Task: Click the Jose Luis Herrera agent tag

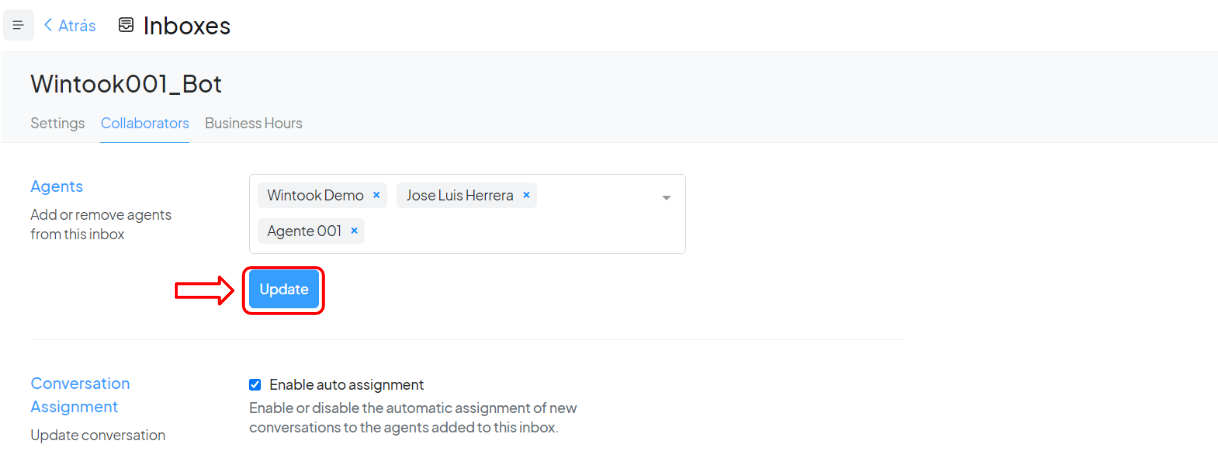Action: [x=459, y=196]
